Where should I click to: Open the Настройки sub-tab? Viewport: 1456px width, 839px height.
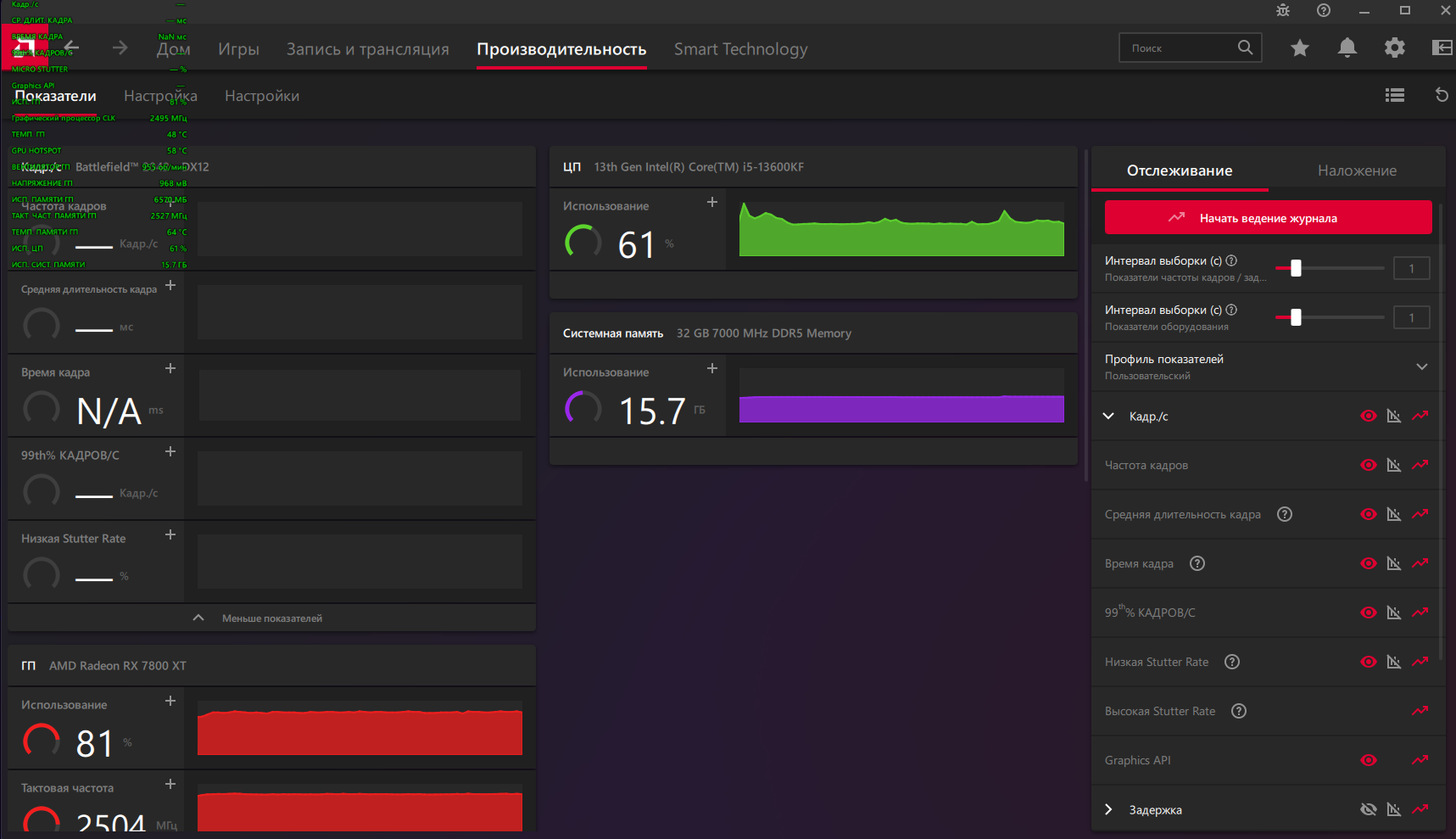click(262, 96)
